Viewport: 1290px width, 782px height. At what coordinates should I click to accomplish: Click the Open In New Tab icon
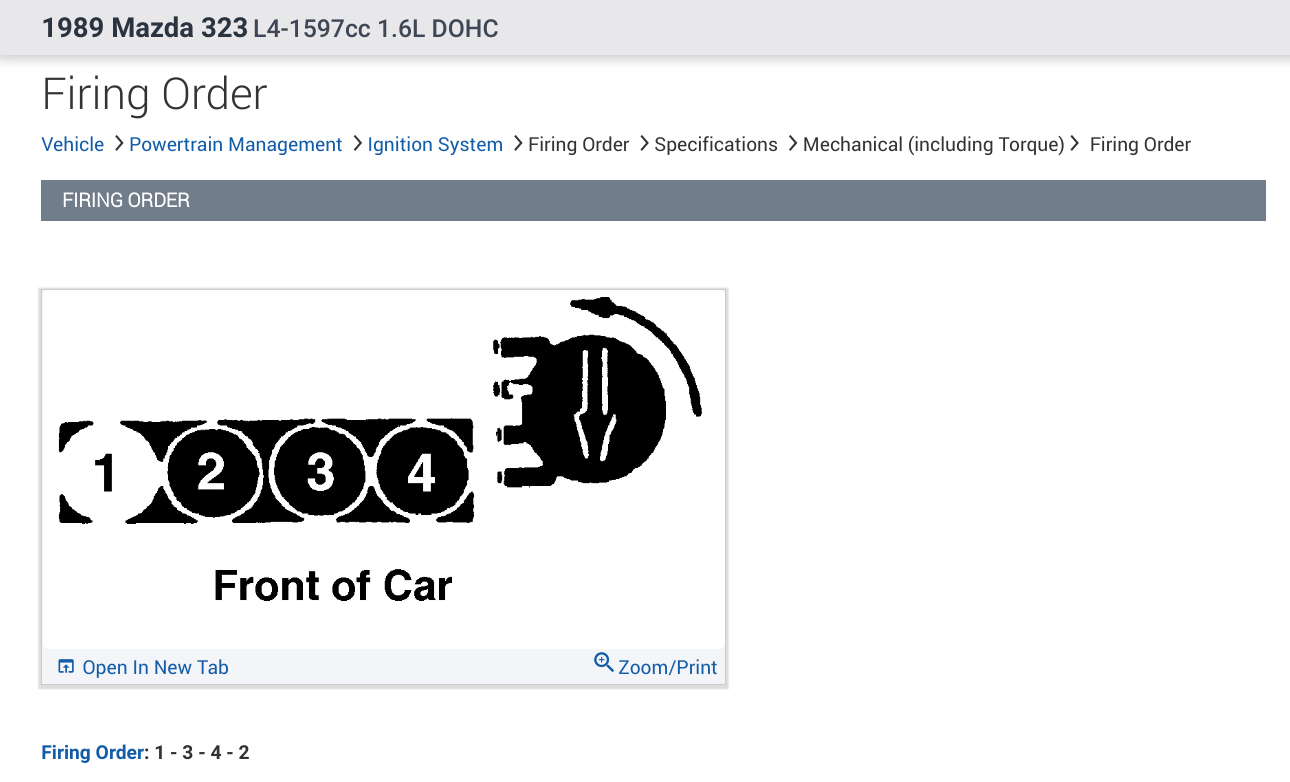pyautogui.click(x=66, y=667)
